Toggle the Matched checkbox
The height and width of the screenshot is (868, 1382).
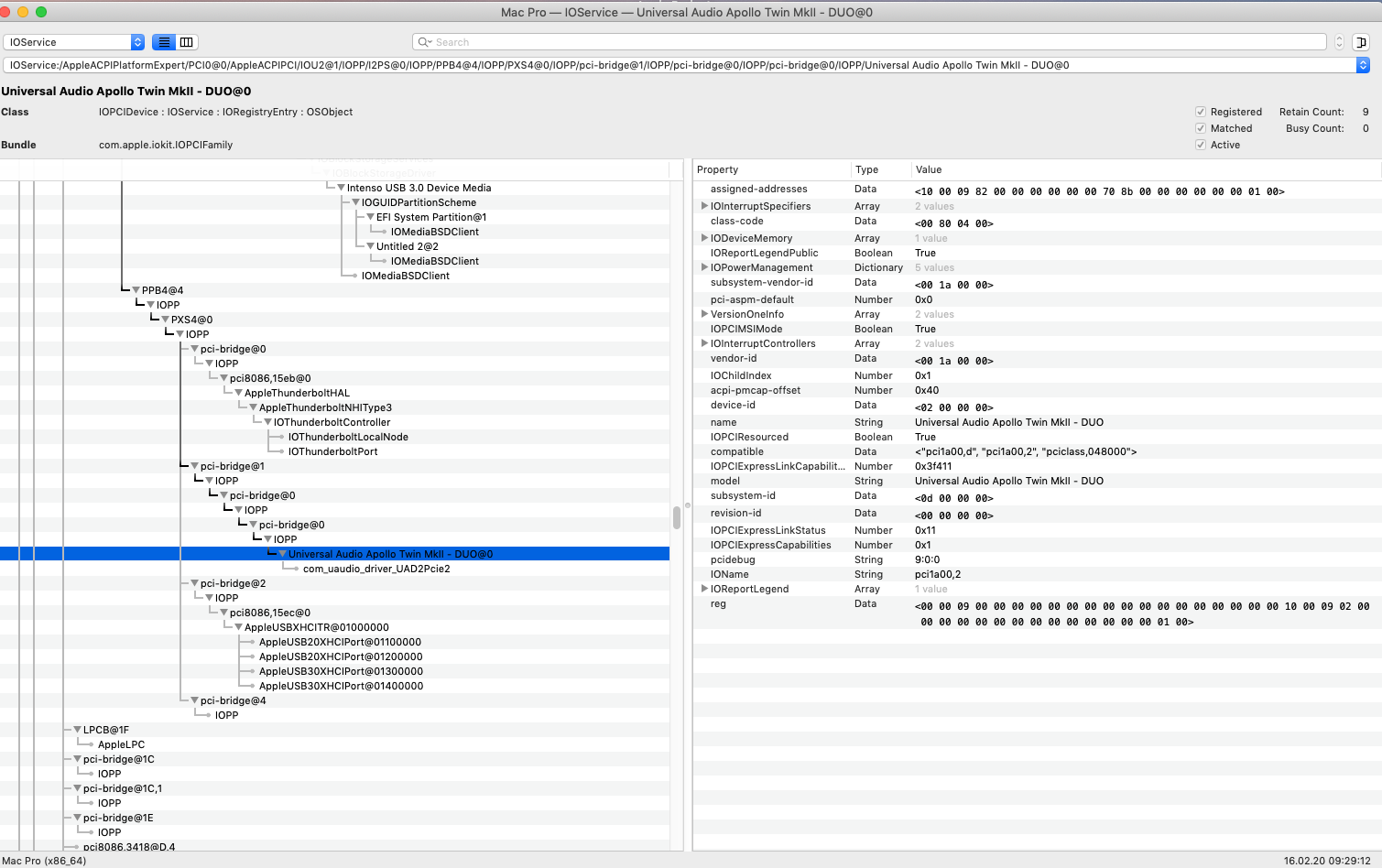(1201, 128)
